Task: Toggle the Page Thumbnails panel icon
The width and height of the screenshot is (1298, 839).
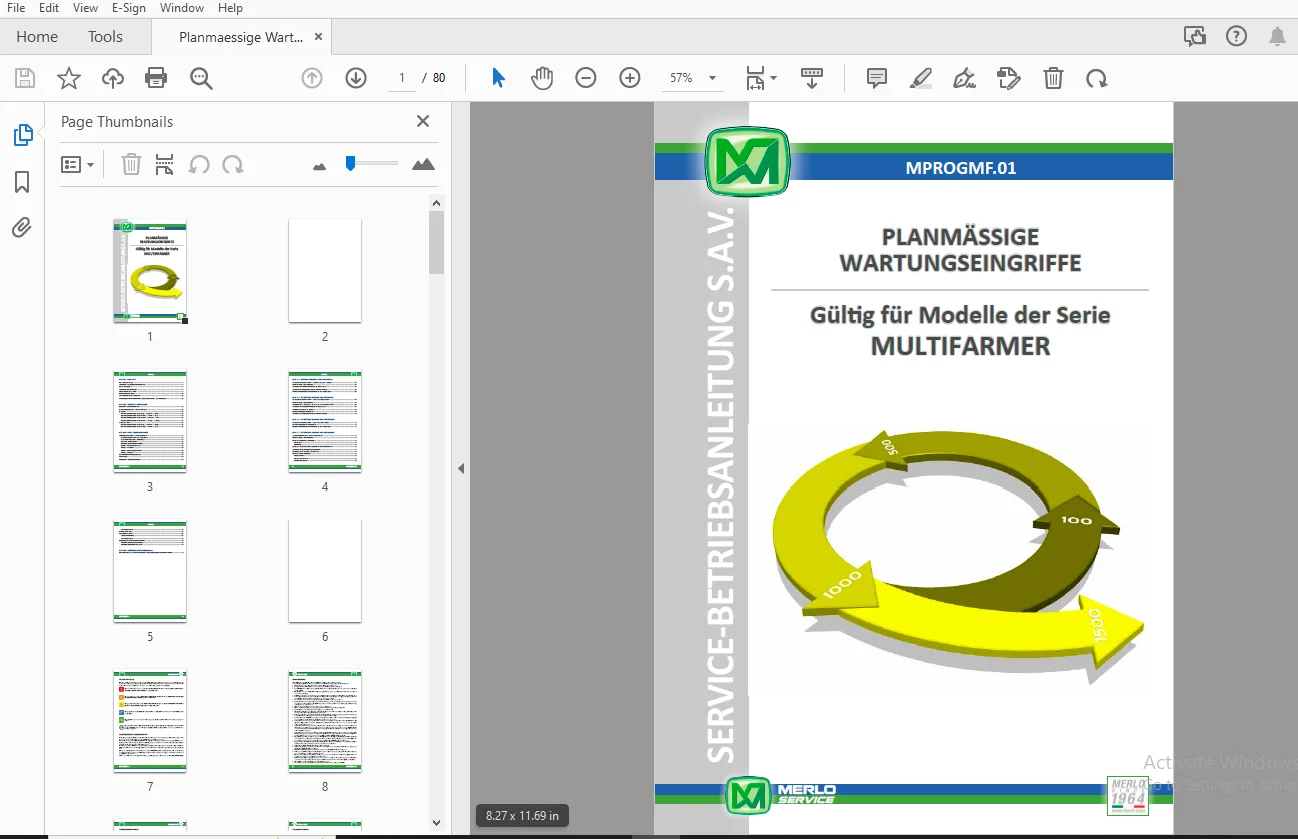Action: point(22,135)
